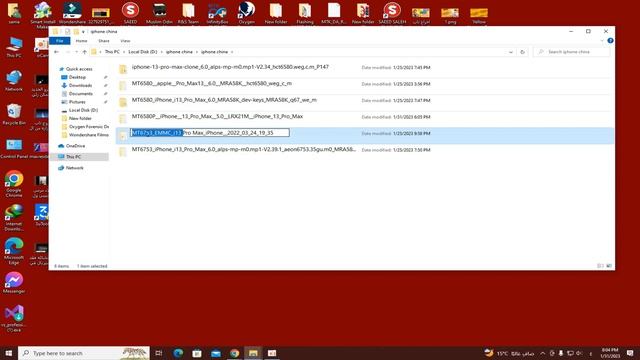Open Messenger desktop shortcut
Viewport: 640px width, 360px height.
pyautogui.click(x=14, y=282)
